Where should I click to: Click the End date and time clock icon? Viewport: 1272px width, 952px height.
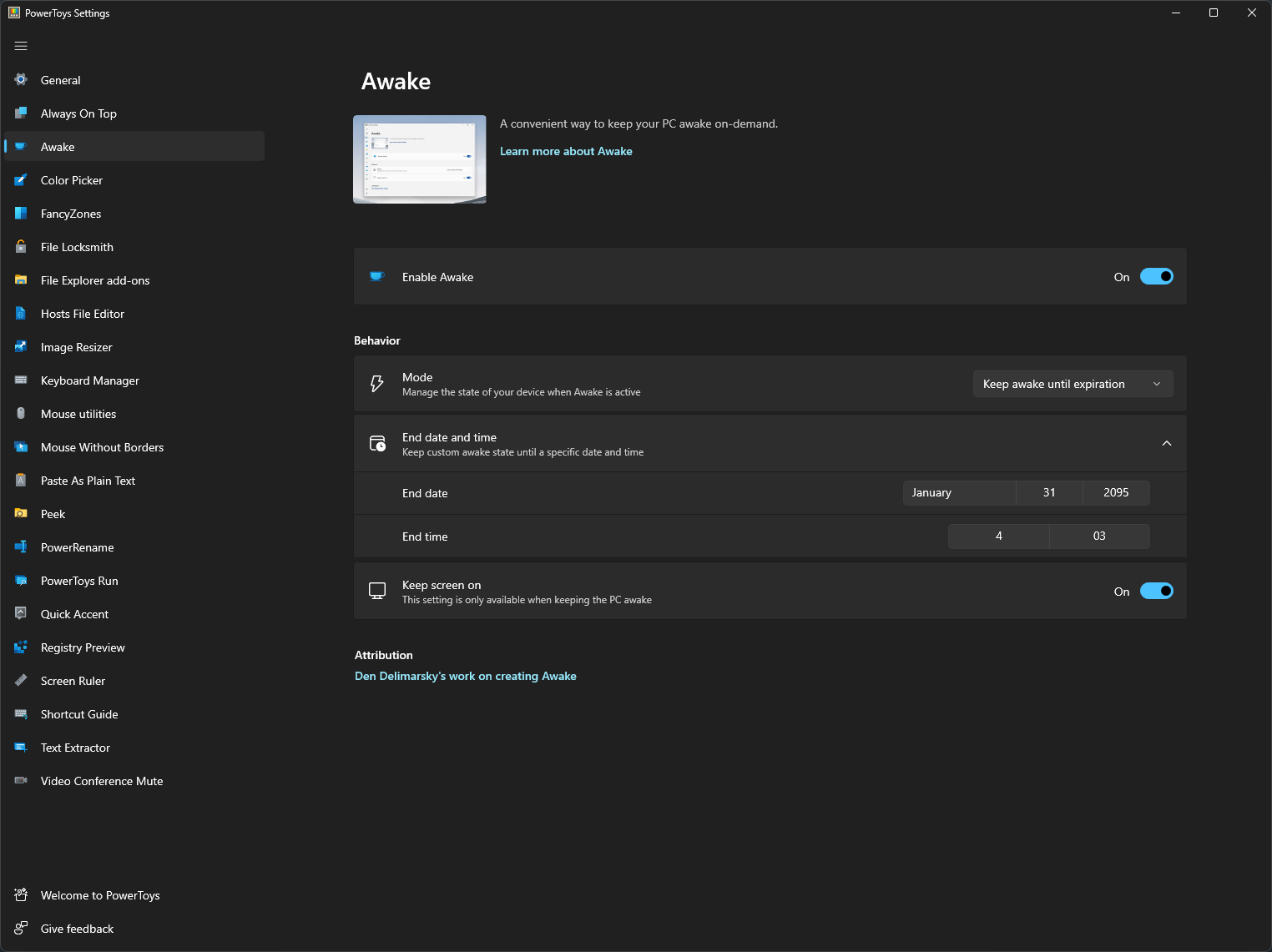click(x=377, y=443)
